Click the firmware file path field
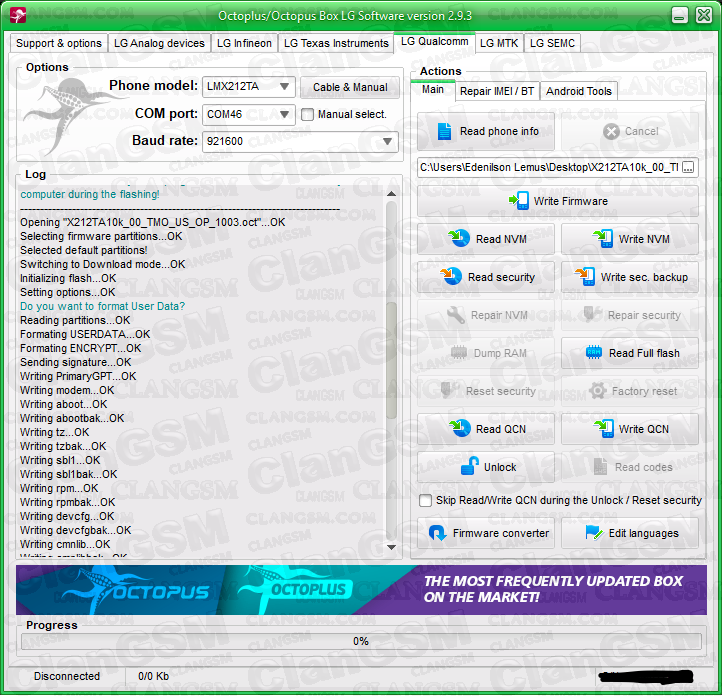Image resolution: width=722 pixels, height=696 pixels. pos(549,168)
